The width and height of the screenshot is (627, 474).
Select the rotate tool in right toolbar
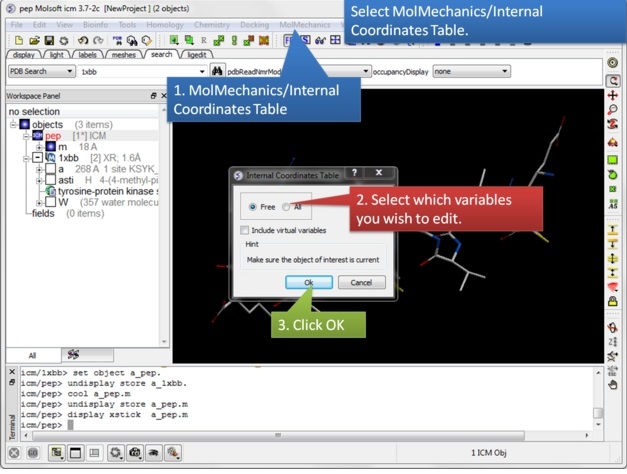click(613, 80)
